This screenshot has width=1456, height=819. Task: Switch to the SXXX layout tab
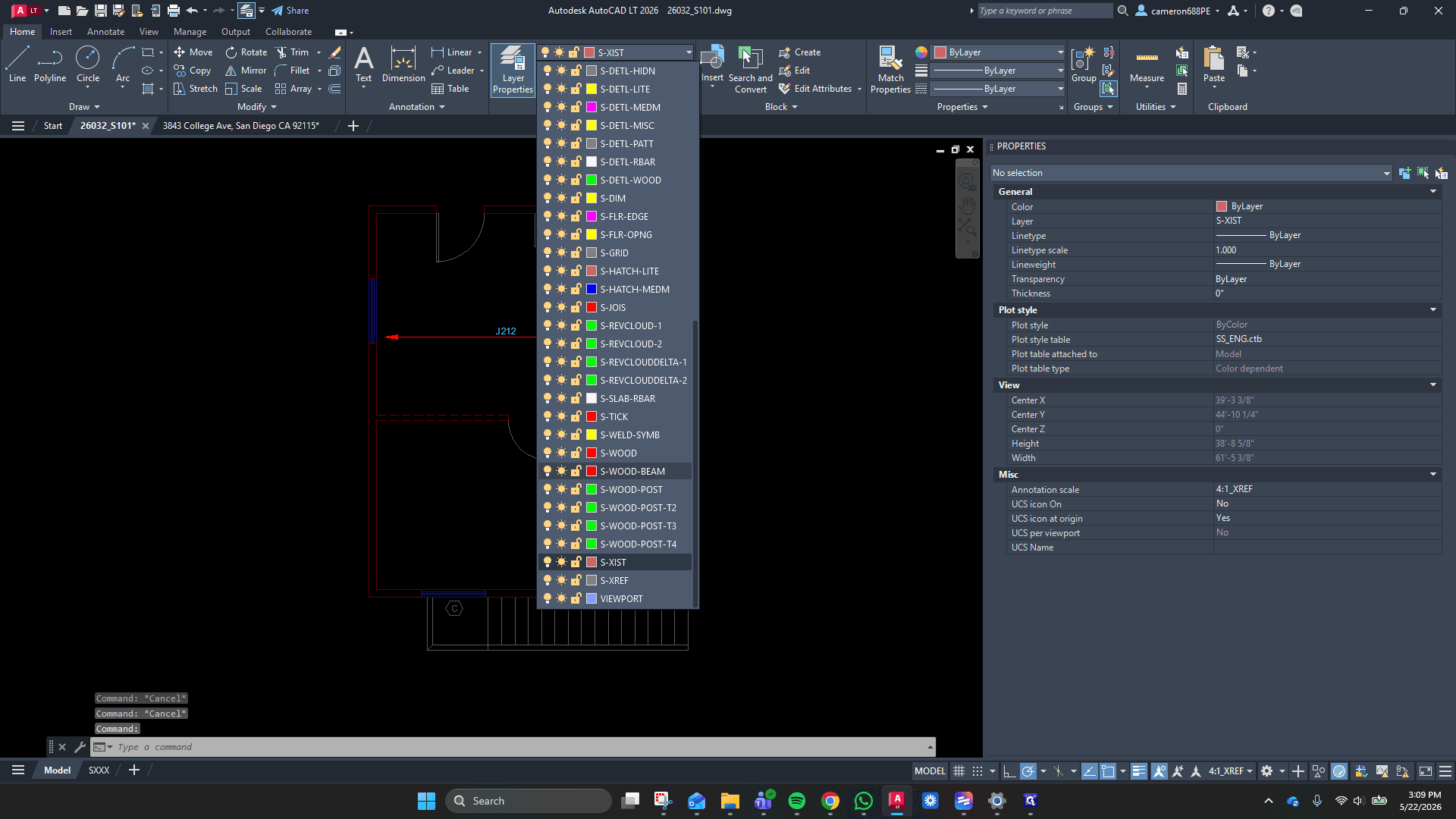pyautogui.click(x=99, y=770)
